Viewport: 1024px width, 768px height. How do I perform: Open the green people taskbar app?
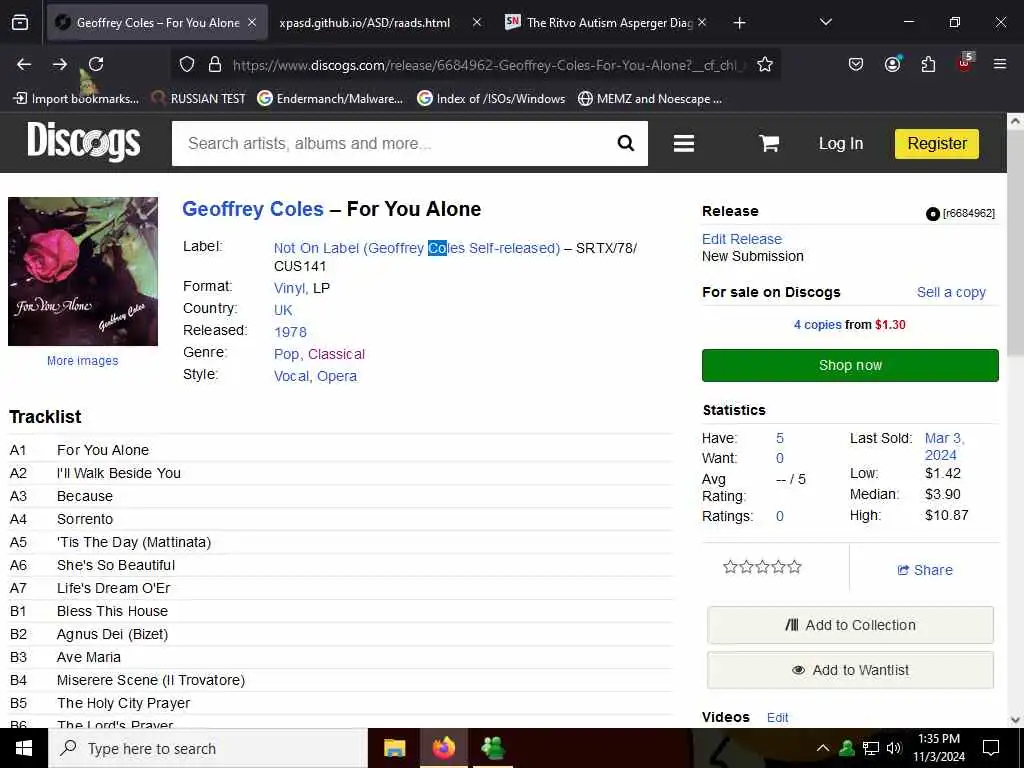pyautogui.click(x=493, y=748)
